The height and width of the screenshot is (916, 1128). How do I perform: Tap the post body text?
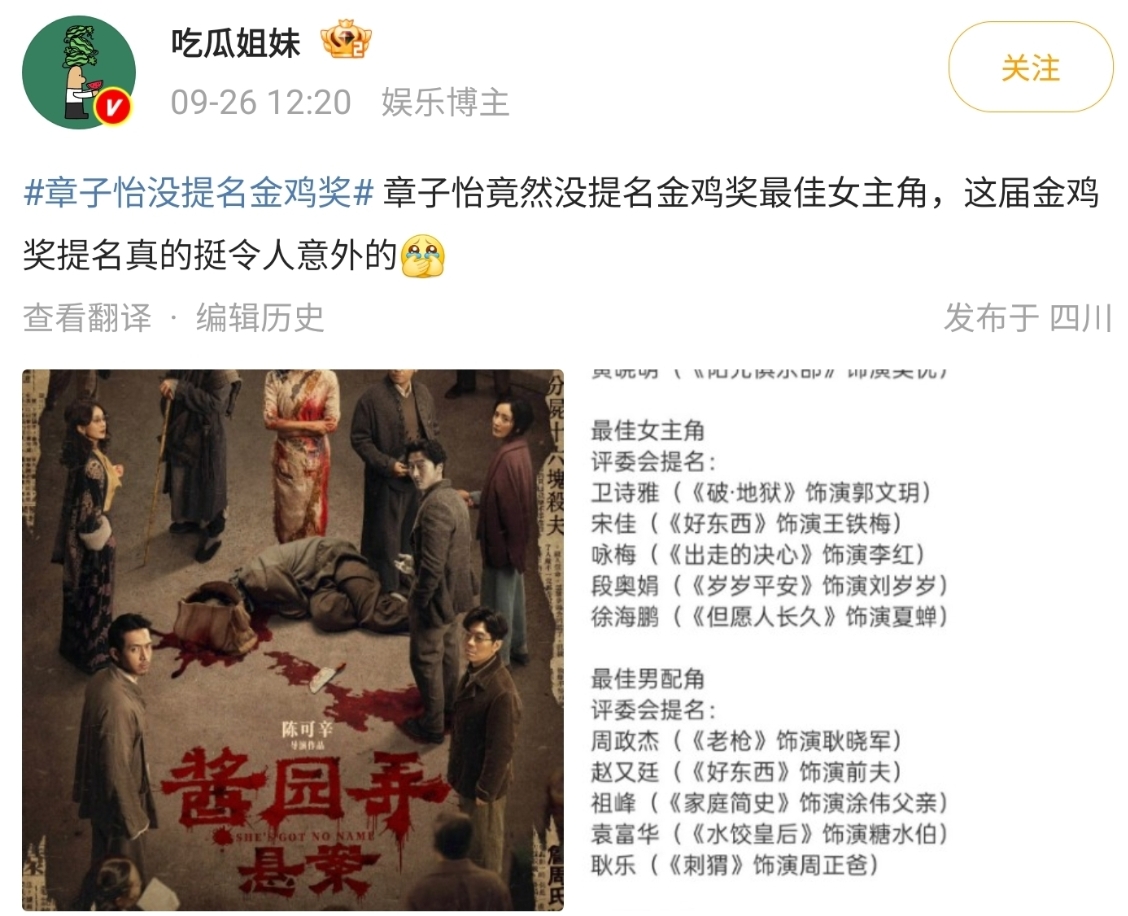561,224
